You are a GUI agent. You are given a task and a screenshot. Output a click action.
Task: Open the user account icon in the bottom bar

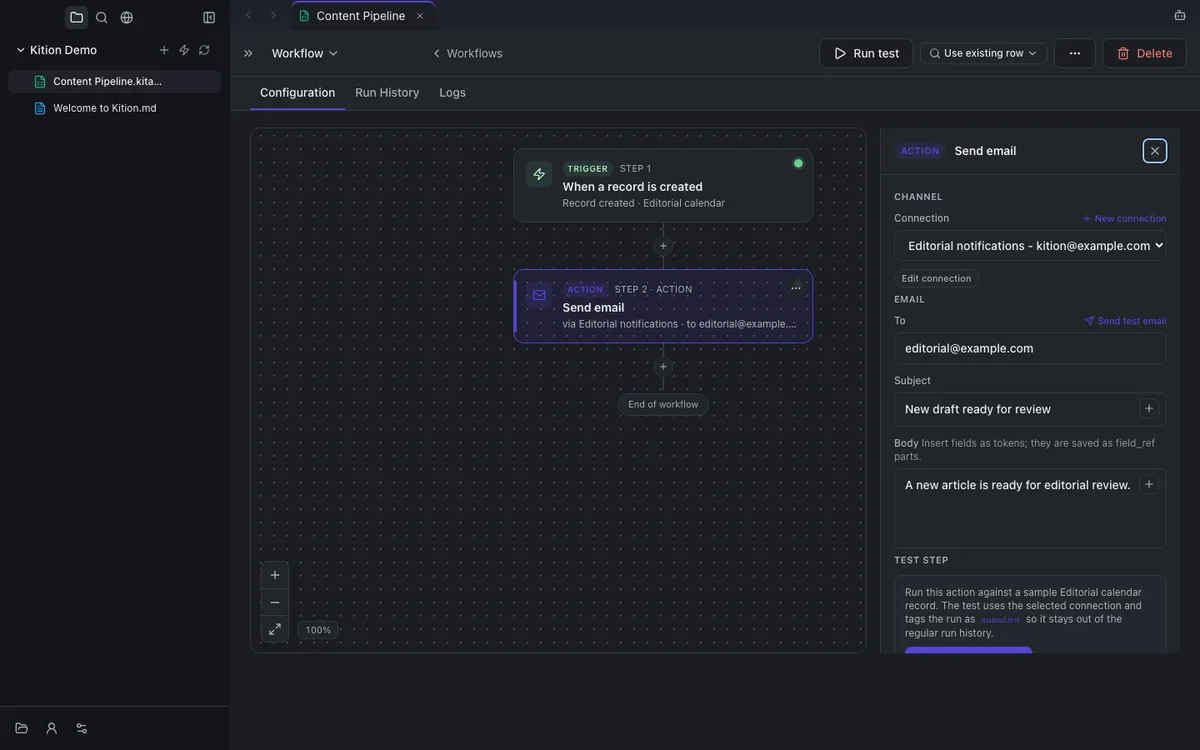click(52, 728)
